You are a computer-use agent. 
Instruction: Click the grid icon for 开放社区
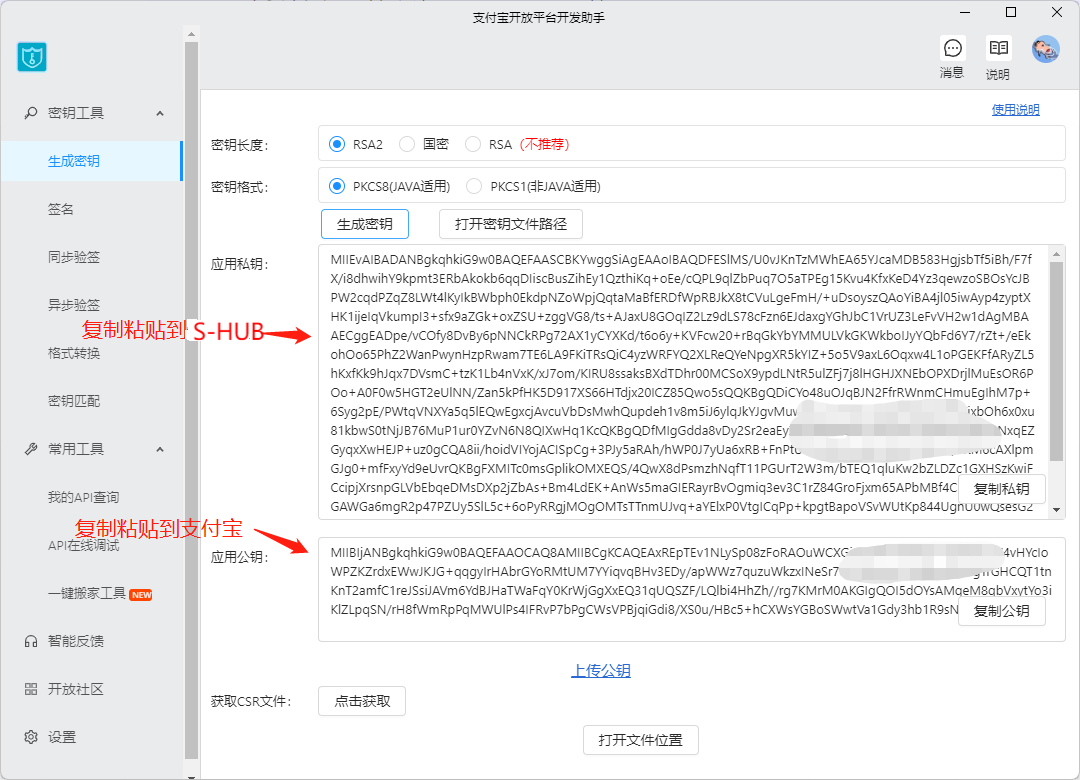click(31, 689)
